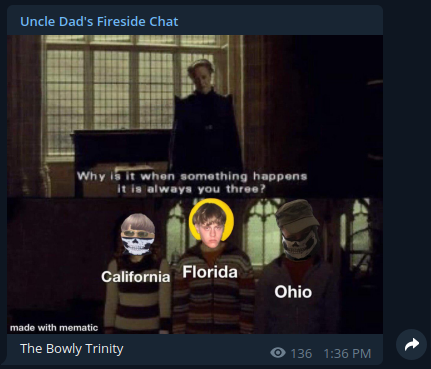Screen dimensions: 431x369
Task: Click the "California" label in meme
Action: [136, 277]
